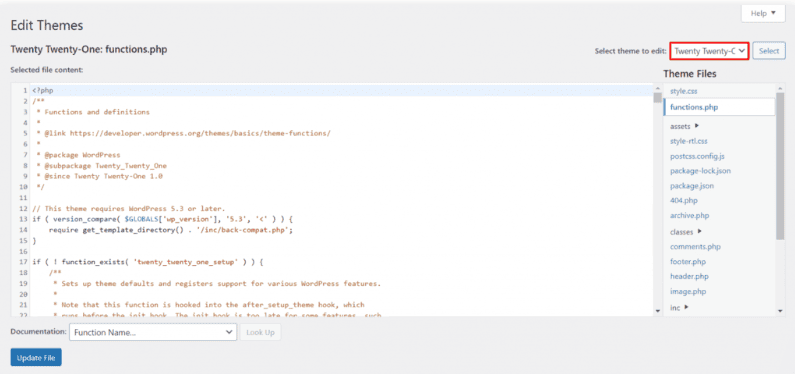The image size is (795, 374).
Task: Click the code editor scrollbar thumb
Action: [658, 97]
